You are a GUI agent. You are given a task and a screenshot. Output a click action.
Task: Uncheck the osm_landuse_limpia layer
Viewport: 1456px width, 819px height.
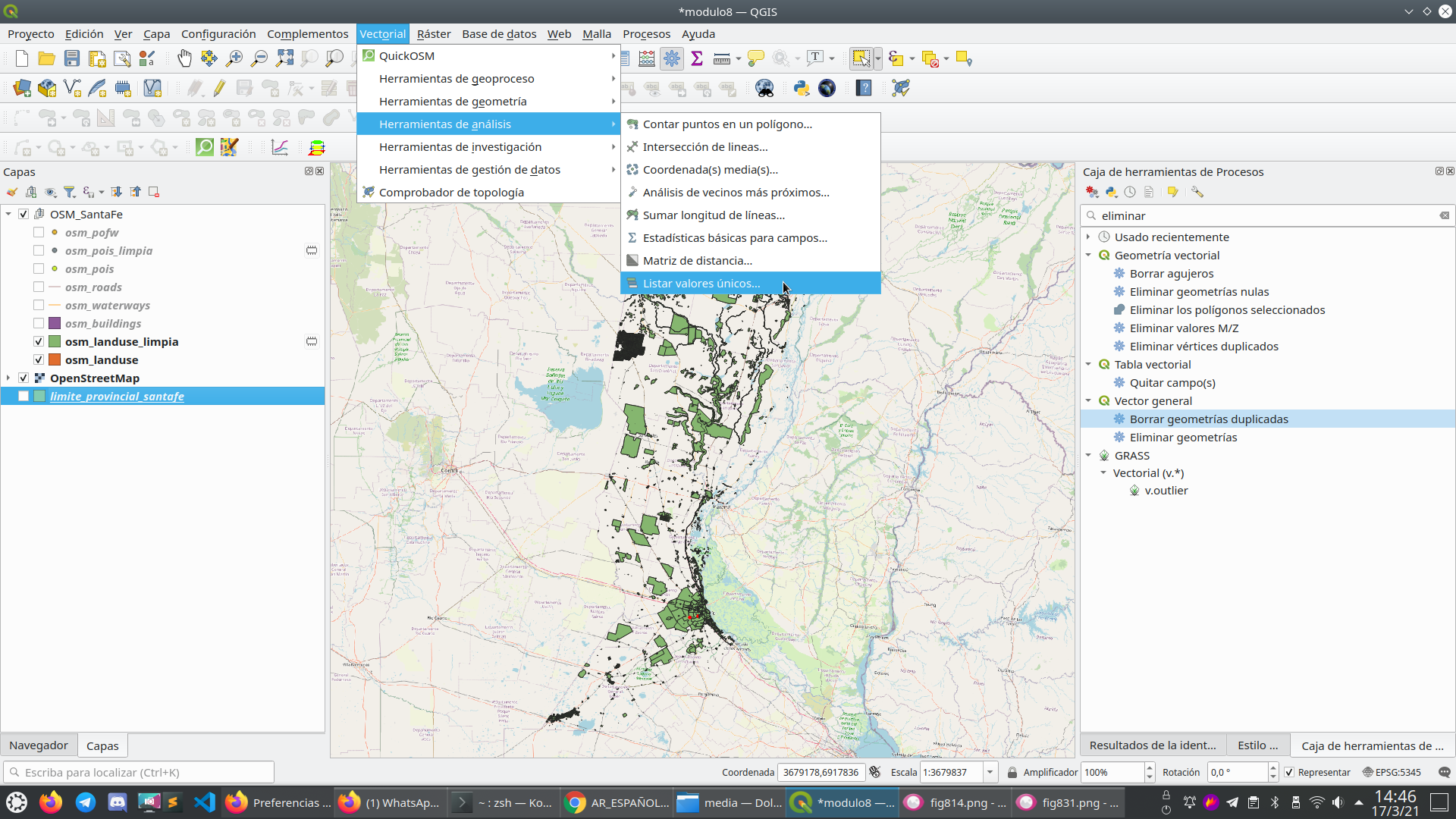click(x=39, y=341)
